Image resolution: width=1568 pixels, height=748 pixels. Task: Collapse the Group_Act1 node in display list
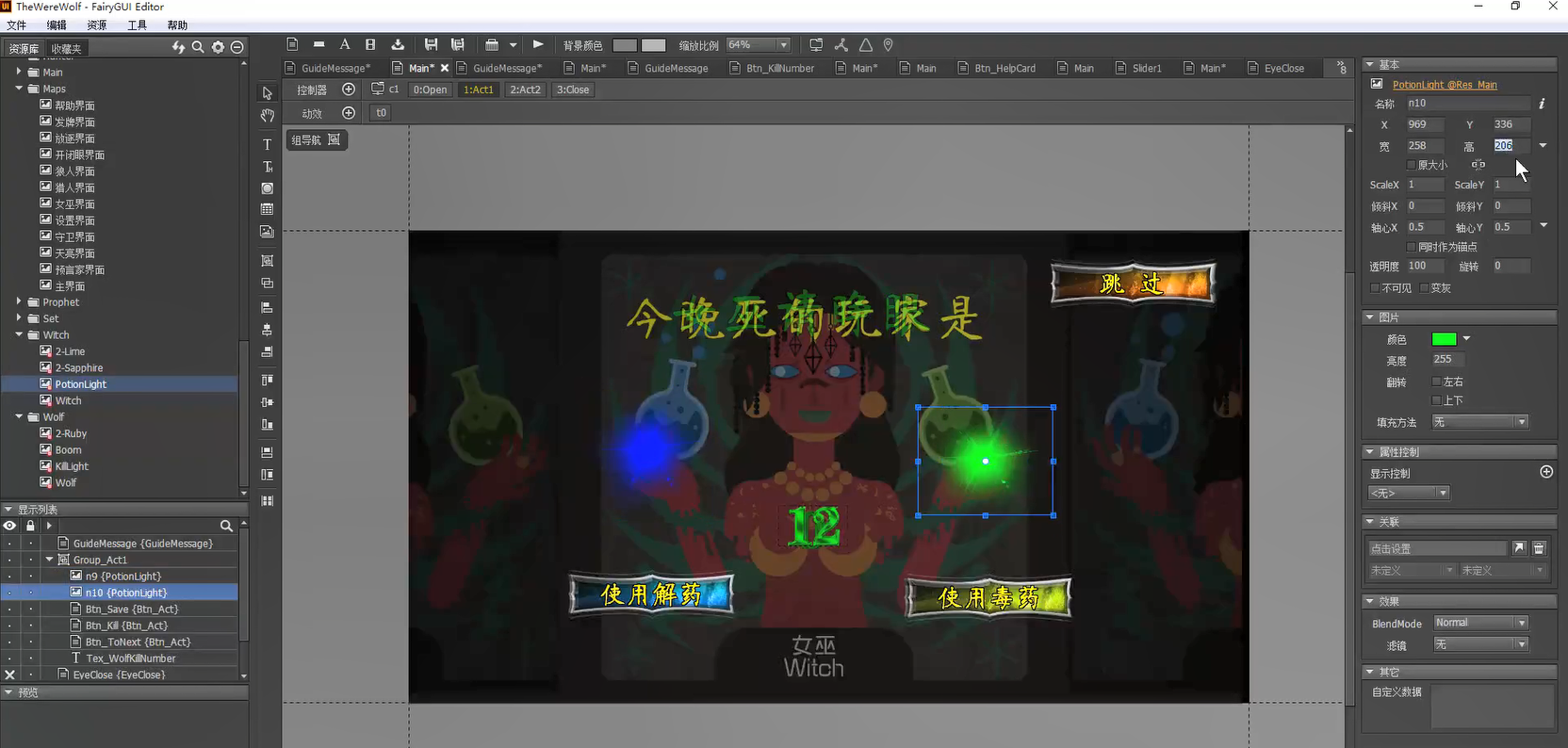coord(49,560)
